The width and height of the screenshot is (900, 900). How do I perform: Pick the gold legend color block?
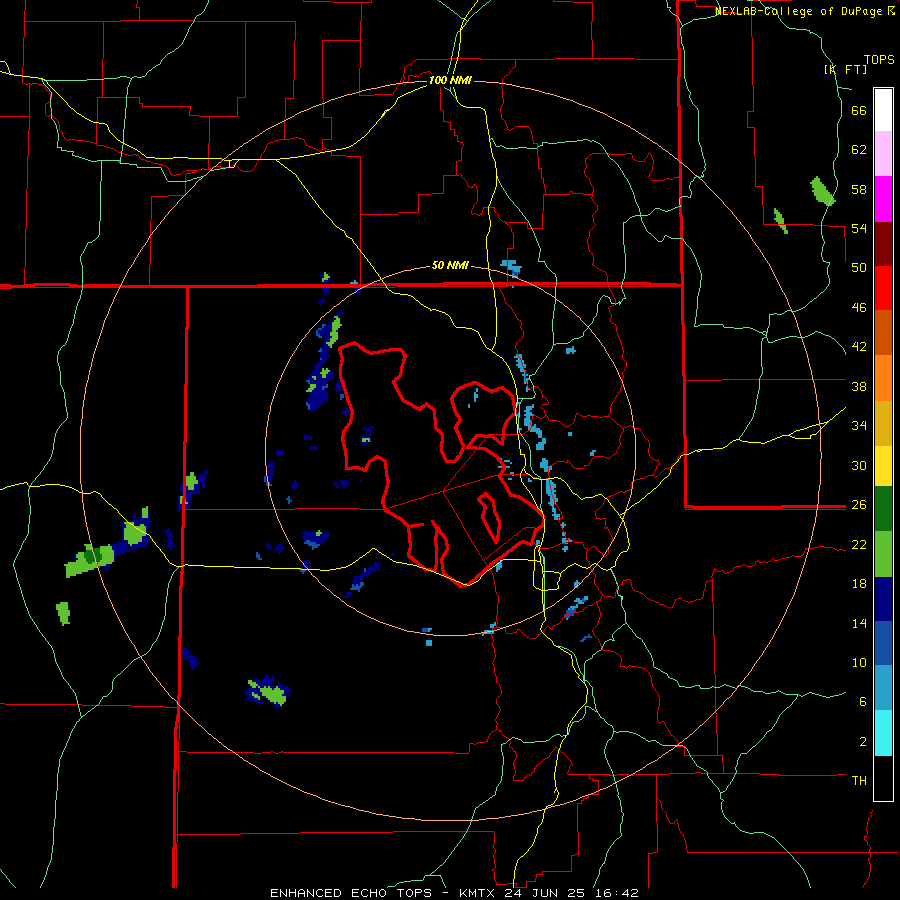[x=883, y=423]
